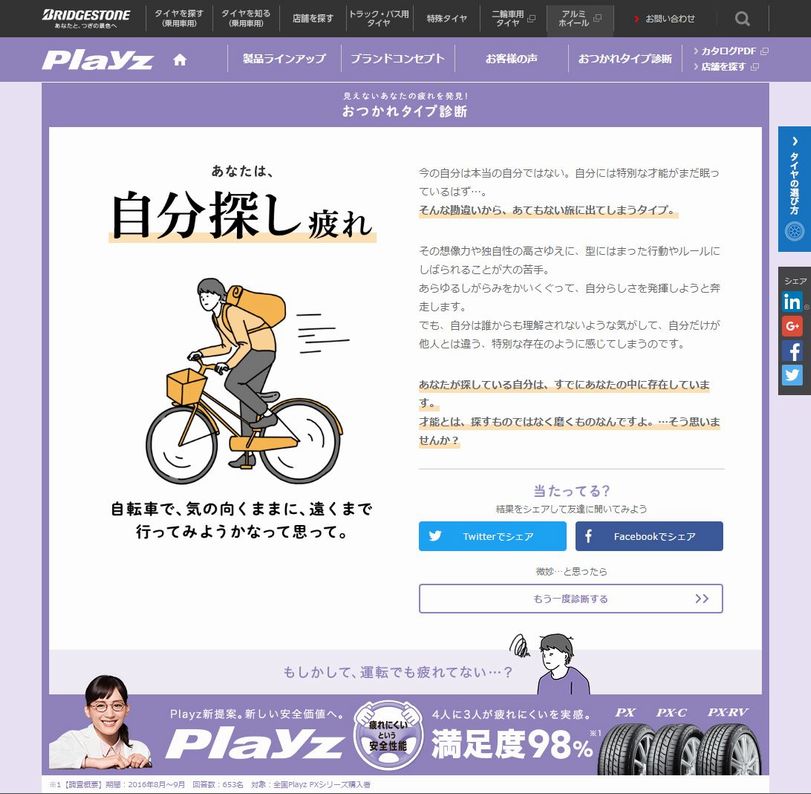
Task: Click the Bridgestone logo
Action: point(86,18)
